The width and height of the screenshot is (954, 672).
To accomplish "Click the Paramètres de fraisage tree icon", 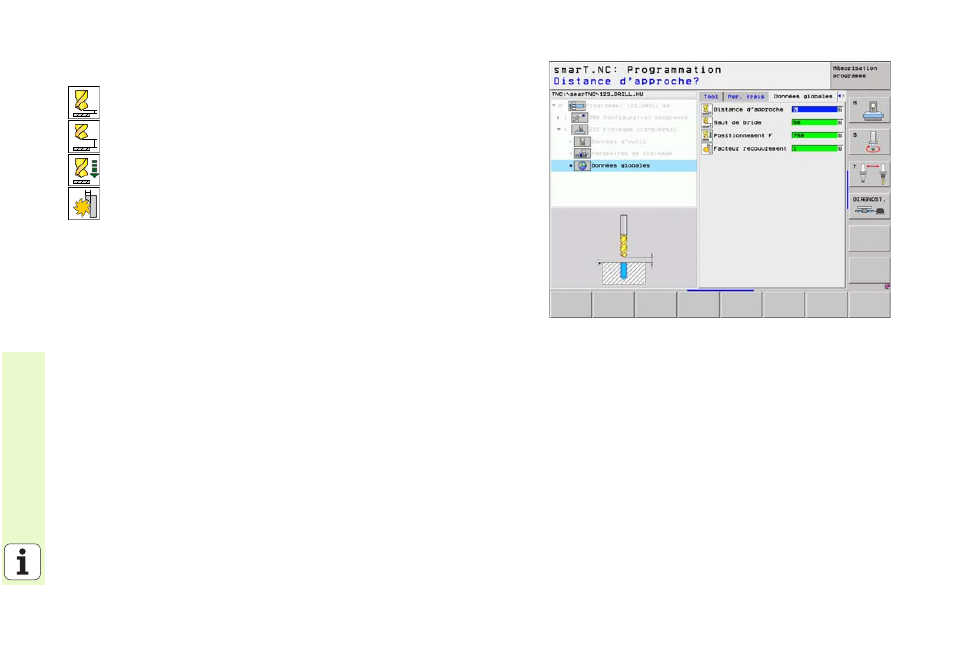I will click(x=582, y=153).
